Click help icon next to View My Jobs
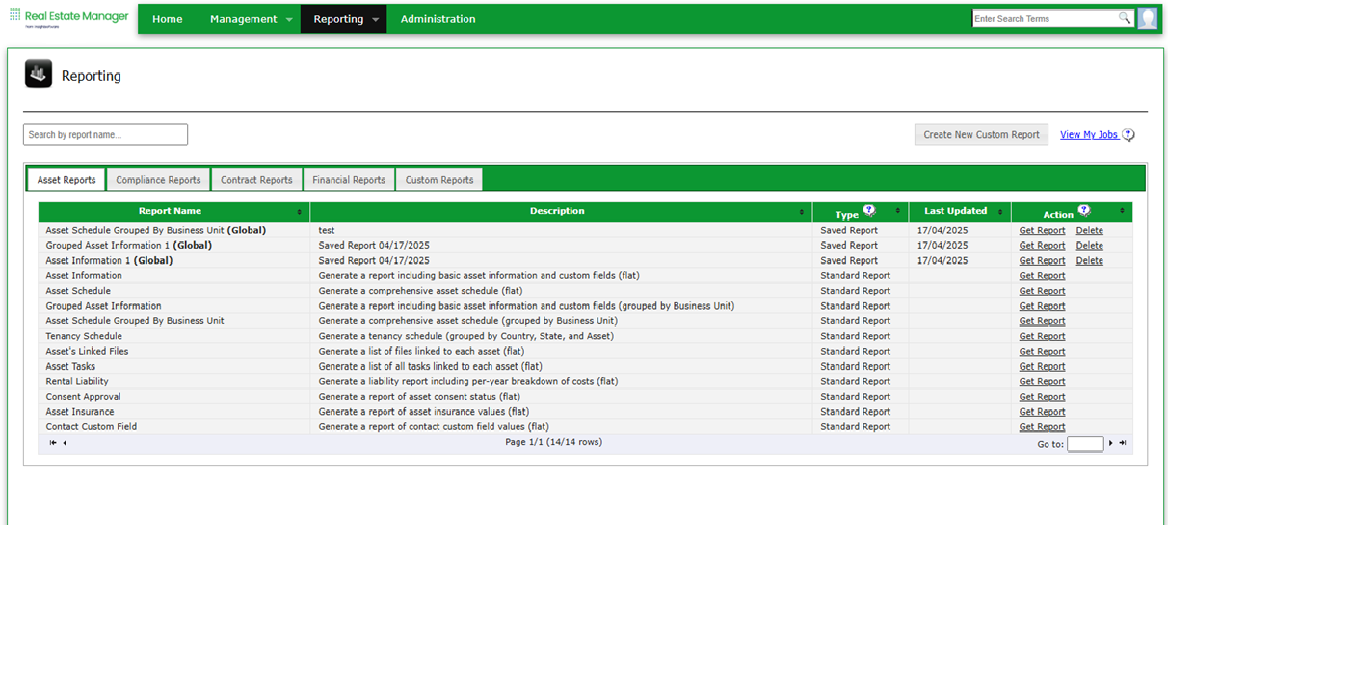This screenshot has height=688, width=1364. (x=1128, y=135)
